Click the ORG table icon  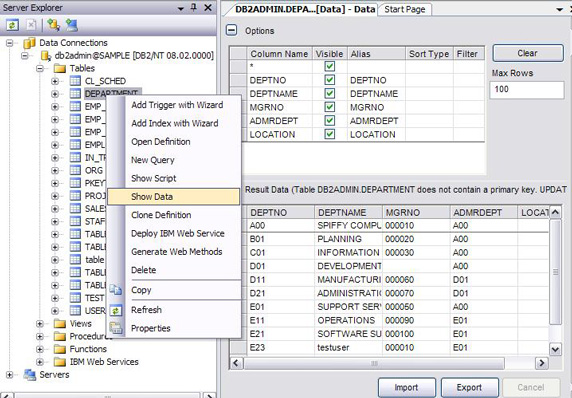[x=75, y=170]
